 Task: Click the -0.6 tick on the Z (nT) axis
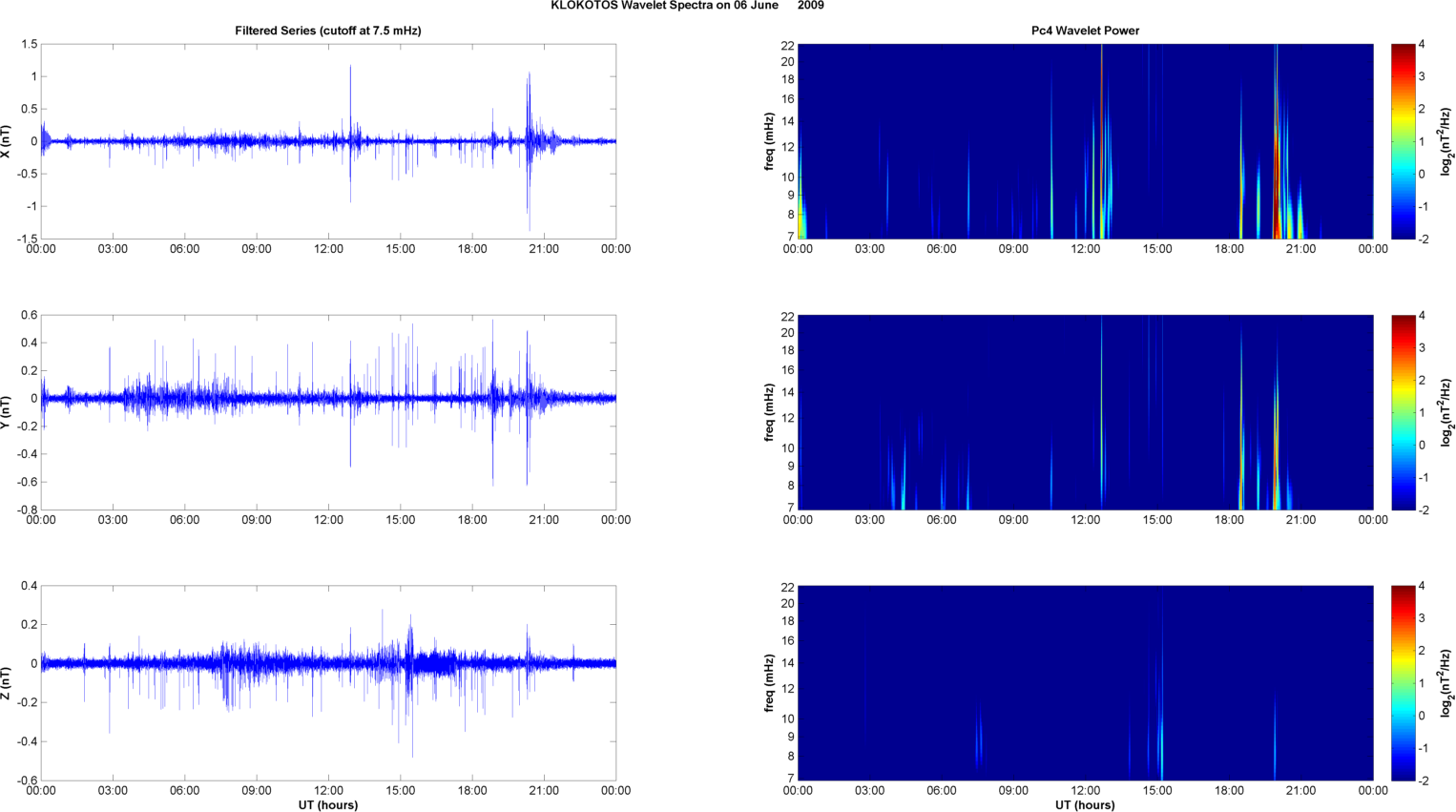[26, 781]
